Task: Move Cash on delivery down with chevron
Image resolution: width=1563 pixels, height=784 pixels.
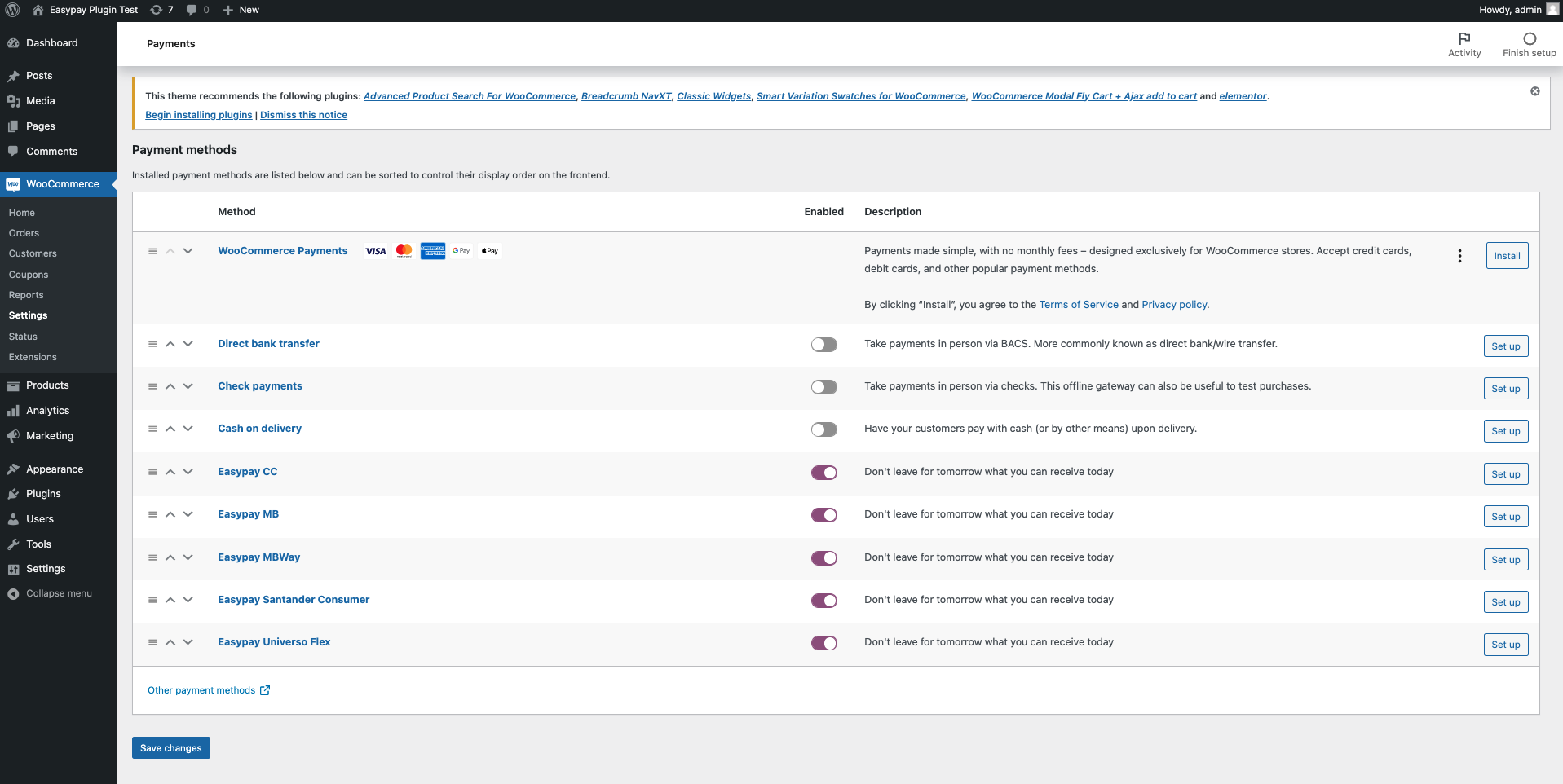Action: 188,429
